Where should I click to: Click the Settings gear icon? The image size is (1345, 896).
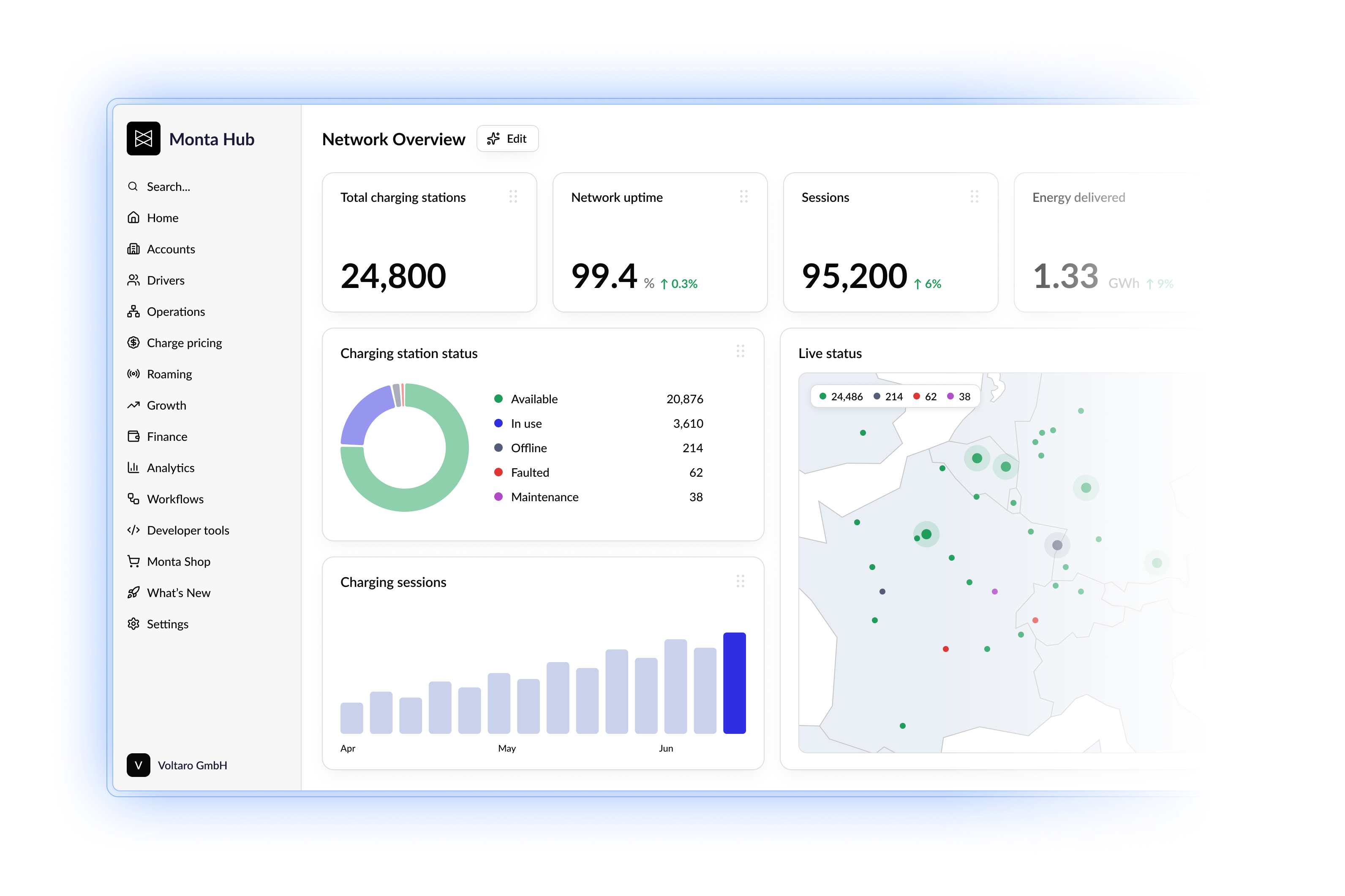pyautogui.click(x=133, y=624)
